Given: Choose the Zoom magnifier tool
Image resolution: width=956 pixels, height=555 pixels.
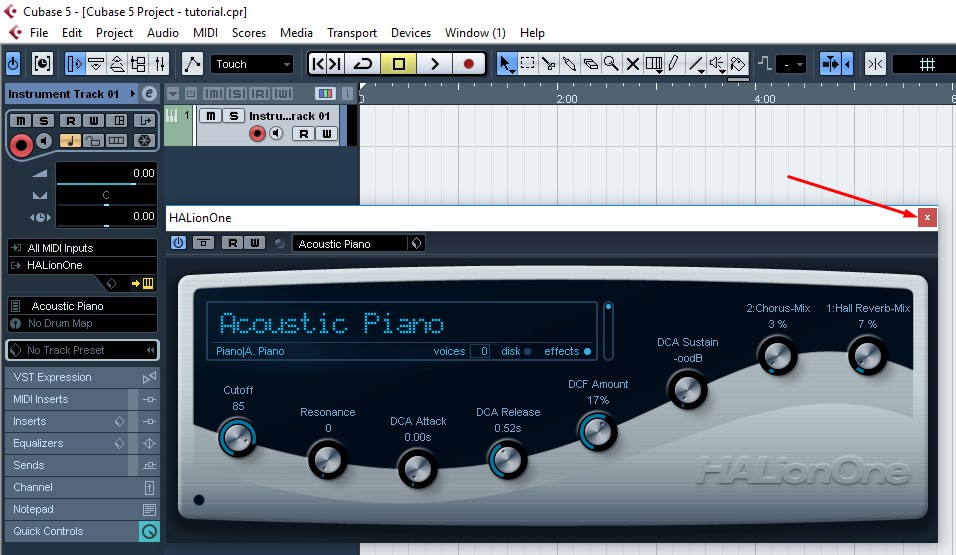Looking at the screenshot, I should click(x=611, y=63).
